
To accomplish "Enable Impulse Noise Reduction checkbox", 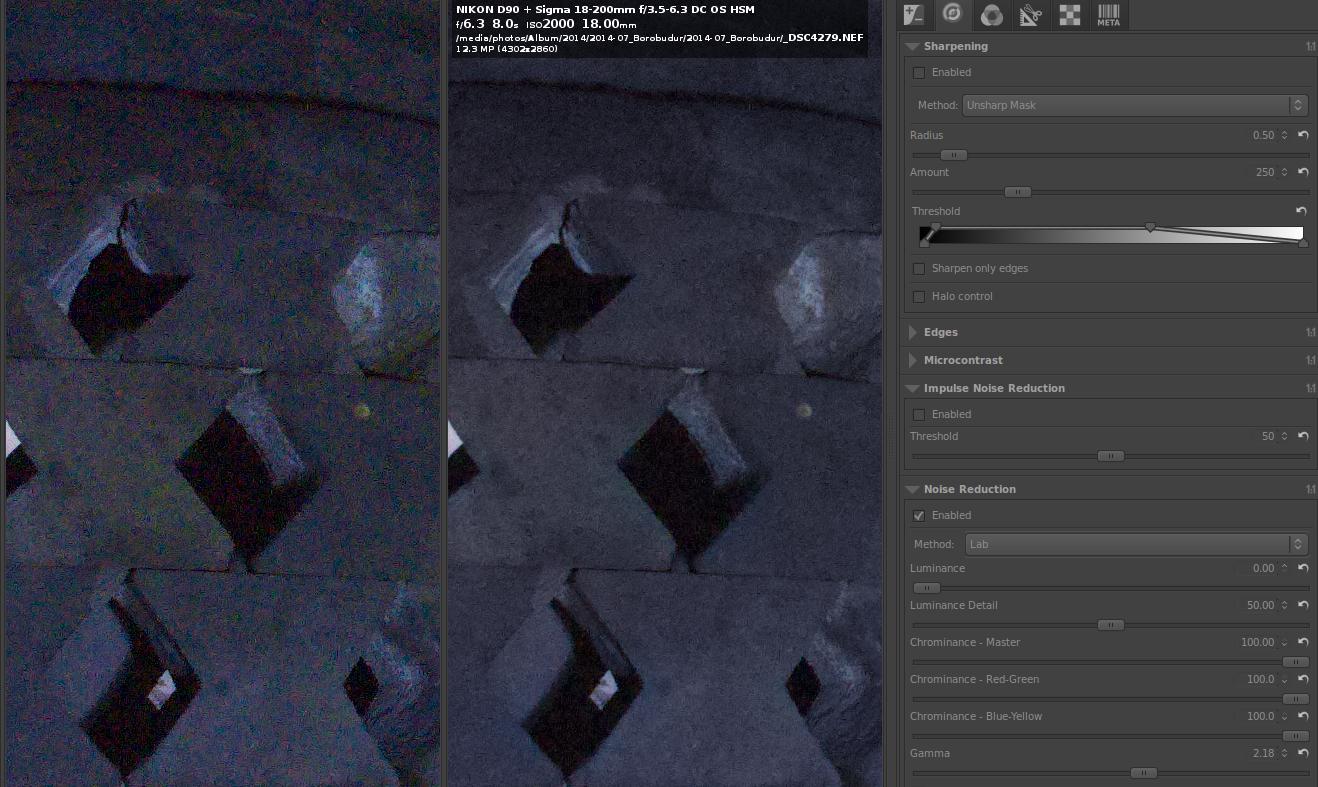I will click(919, 414).
